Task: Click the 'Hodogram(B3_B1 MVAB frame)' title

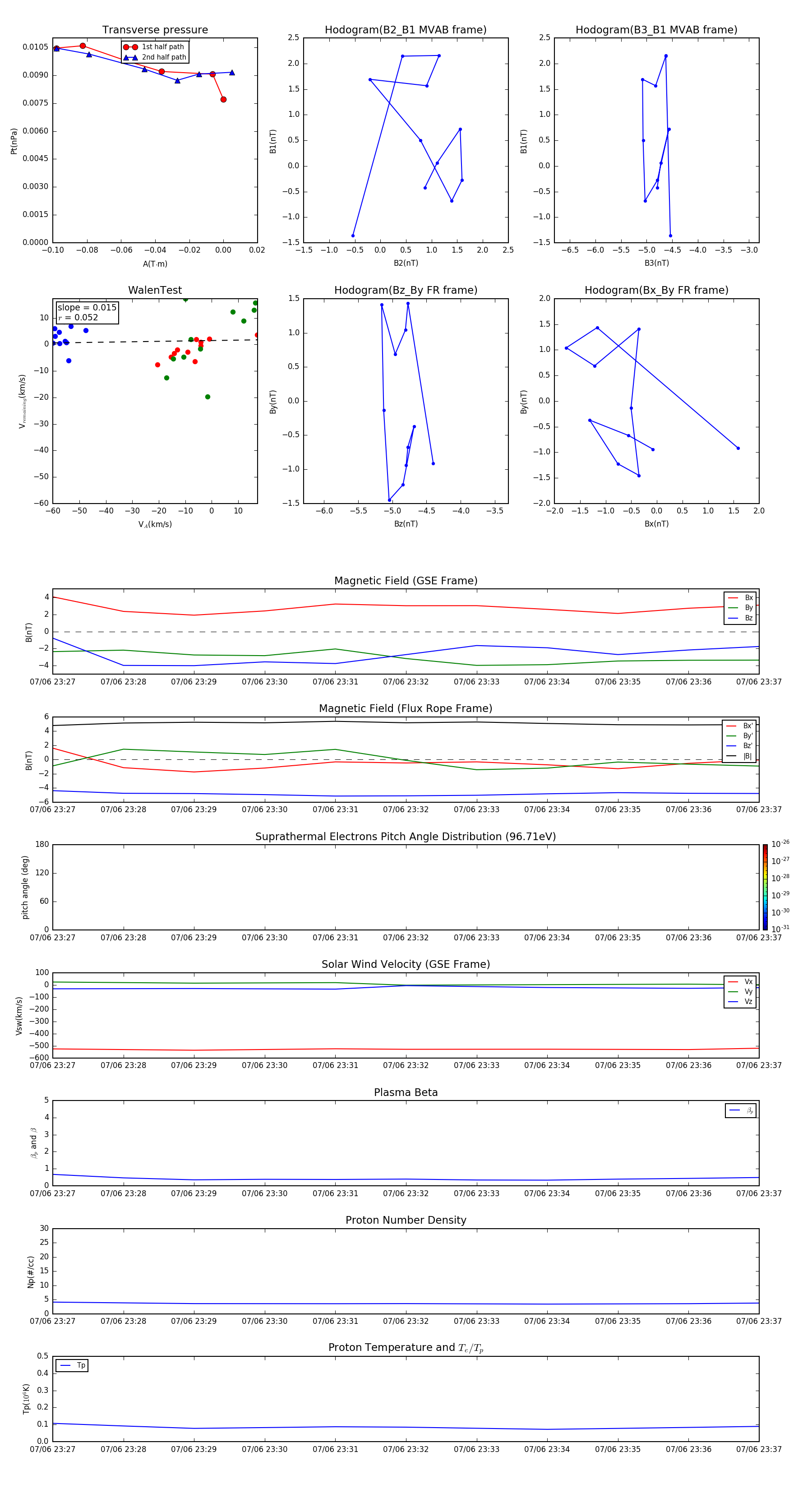Action: 656,30
